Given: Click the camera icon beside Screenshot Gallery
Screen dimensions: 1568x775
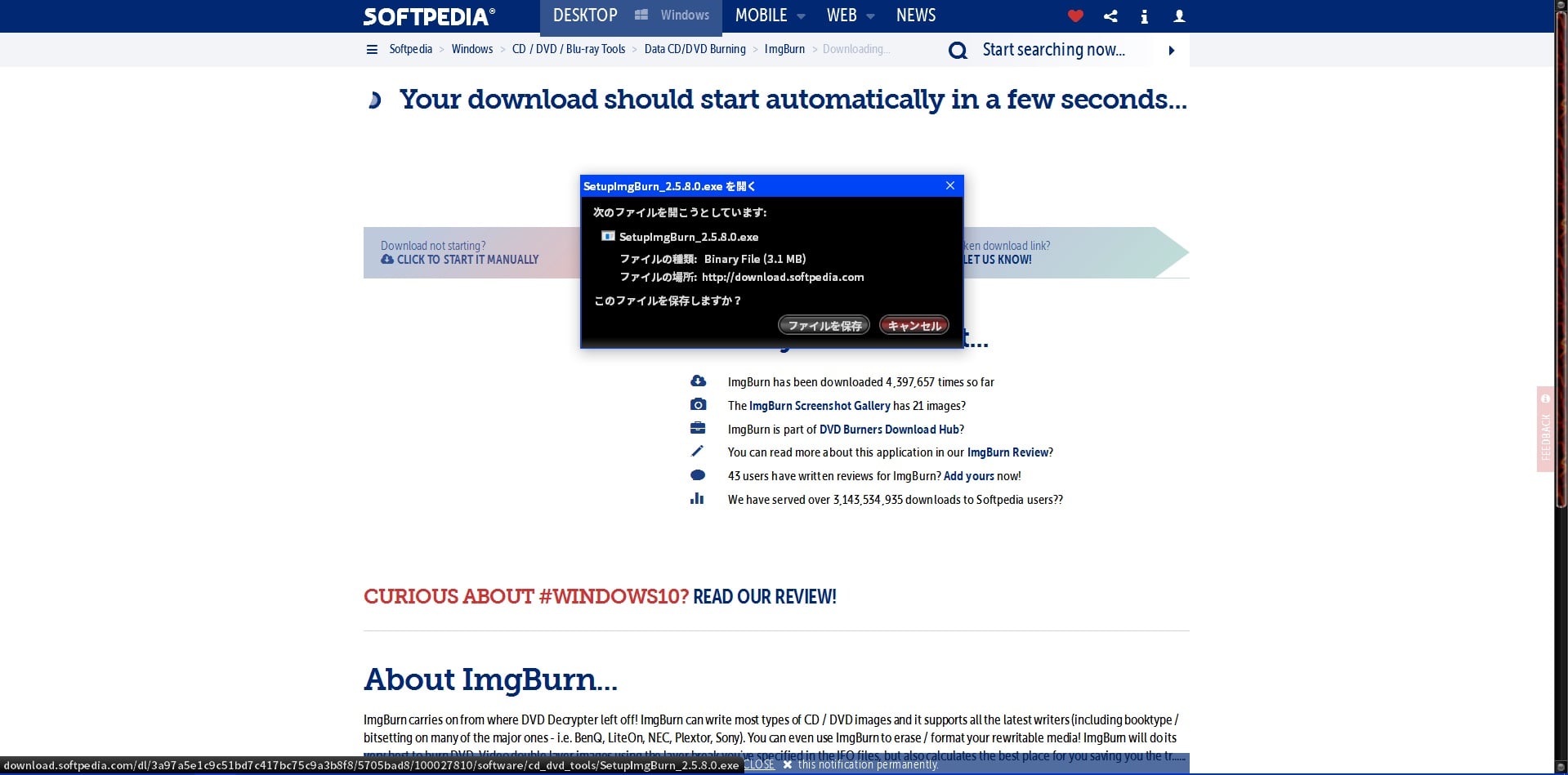Looking at the screenshot, I should point(698,404).
